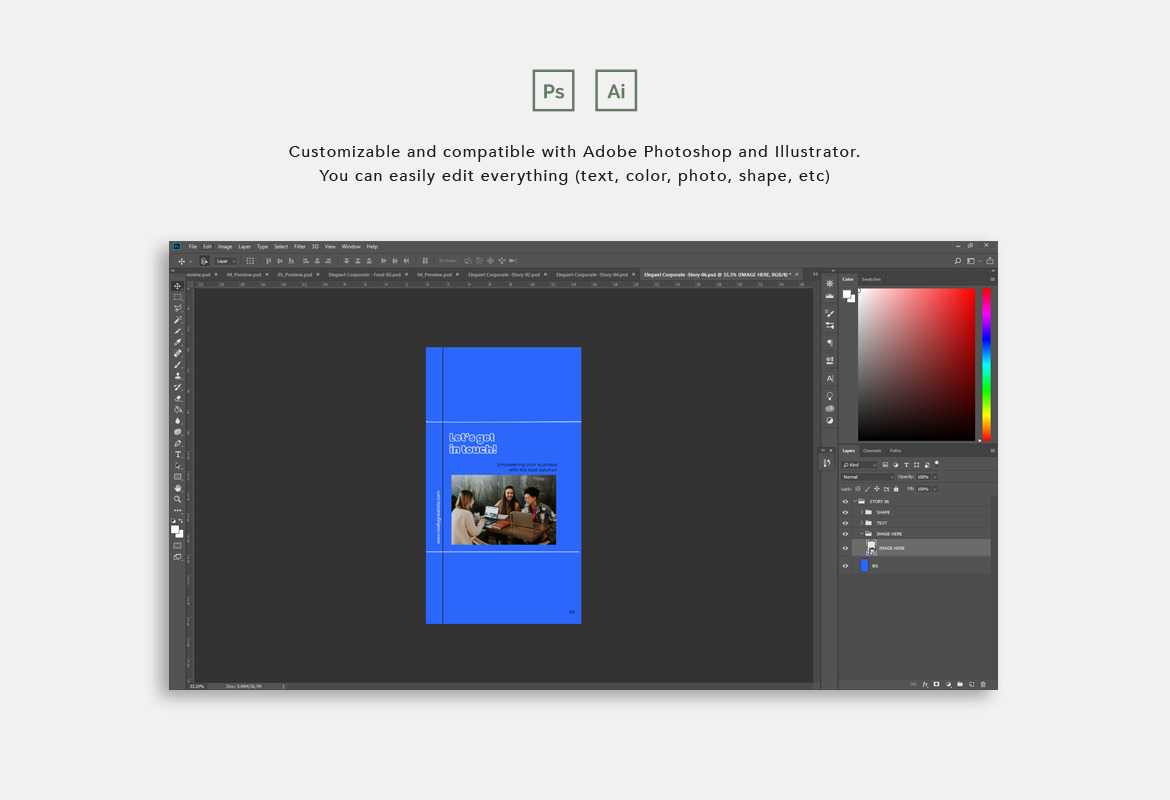Select the Eyedropper tool
The image size is (1170, 800).
pyautogui.click(x=178, y=342)
